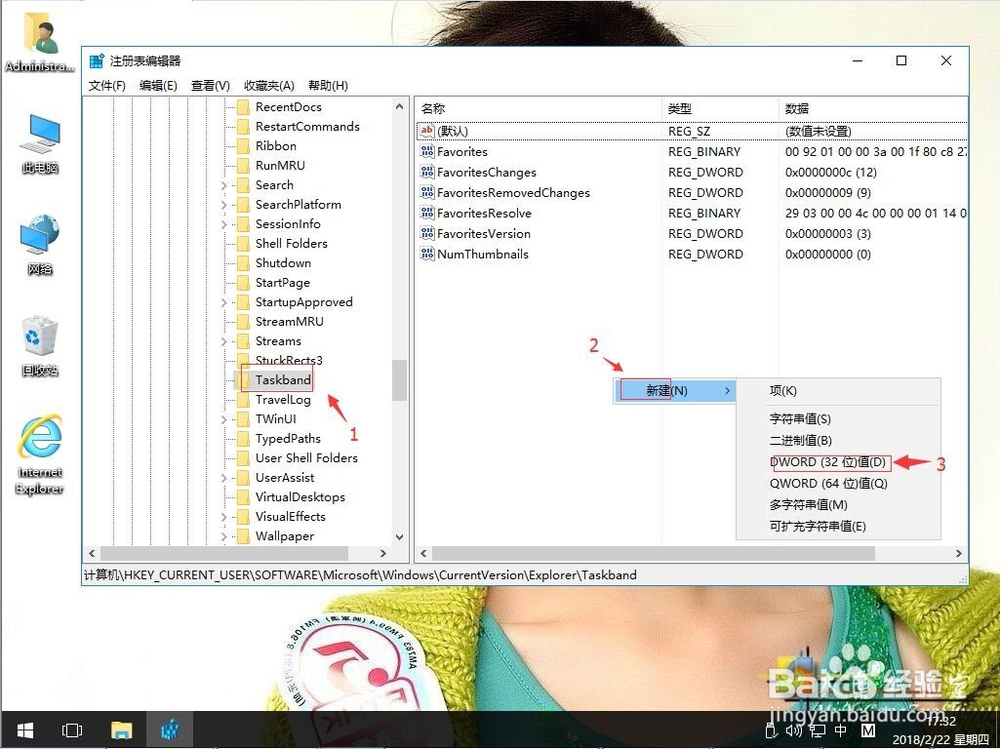Expand the UserAssist tree node

[x=224, y=478]
